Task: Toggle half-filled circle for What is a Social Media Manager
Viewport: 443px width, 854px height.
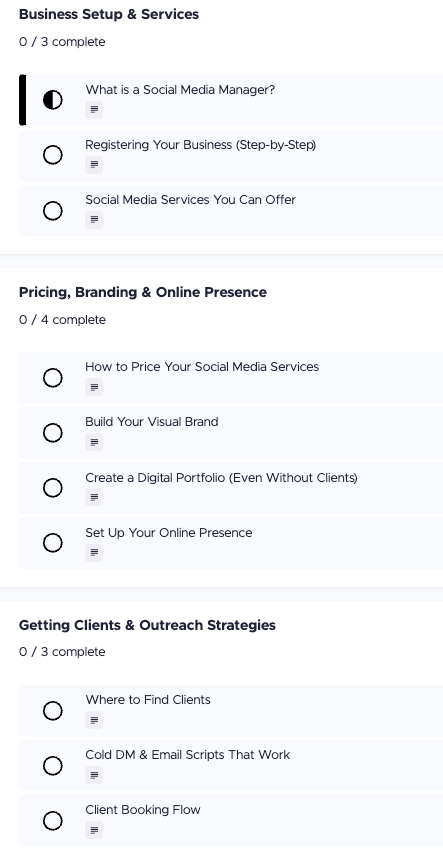Action: coord(53,100)
